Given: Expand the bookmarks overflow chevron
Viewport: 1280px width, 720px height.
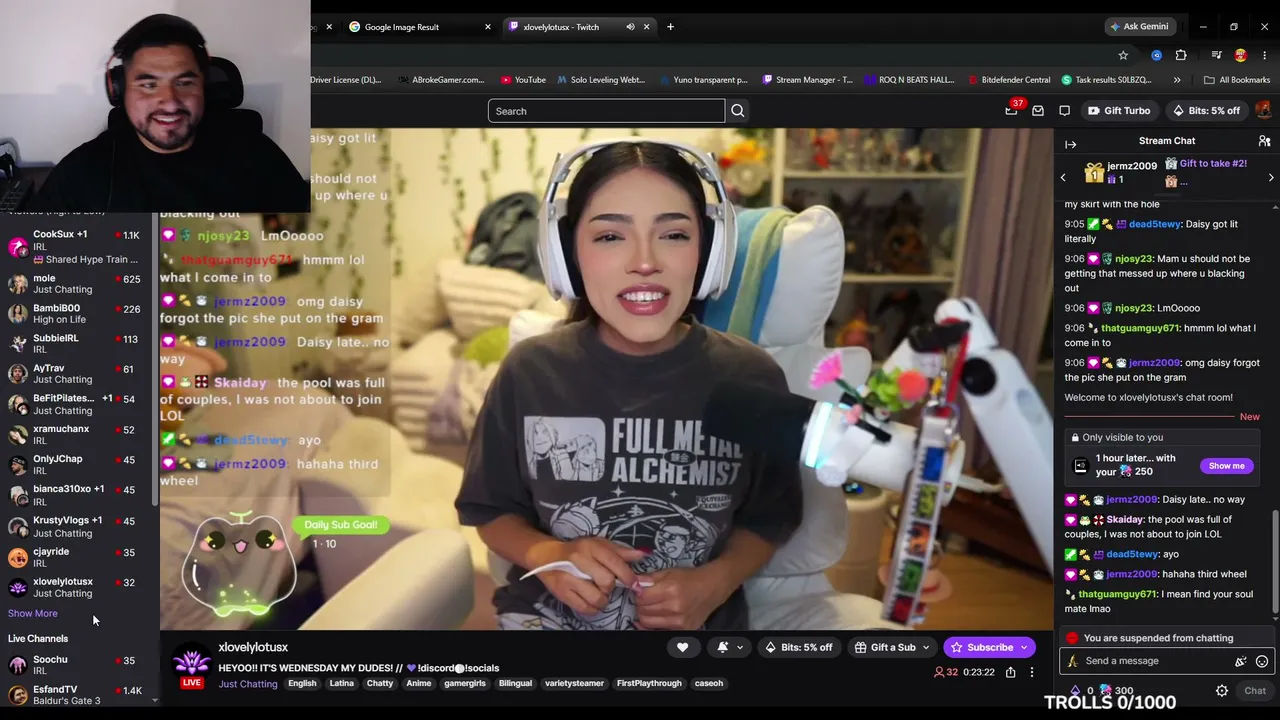Looking at the screenshot, I should click(1177, 80).
